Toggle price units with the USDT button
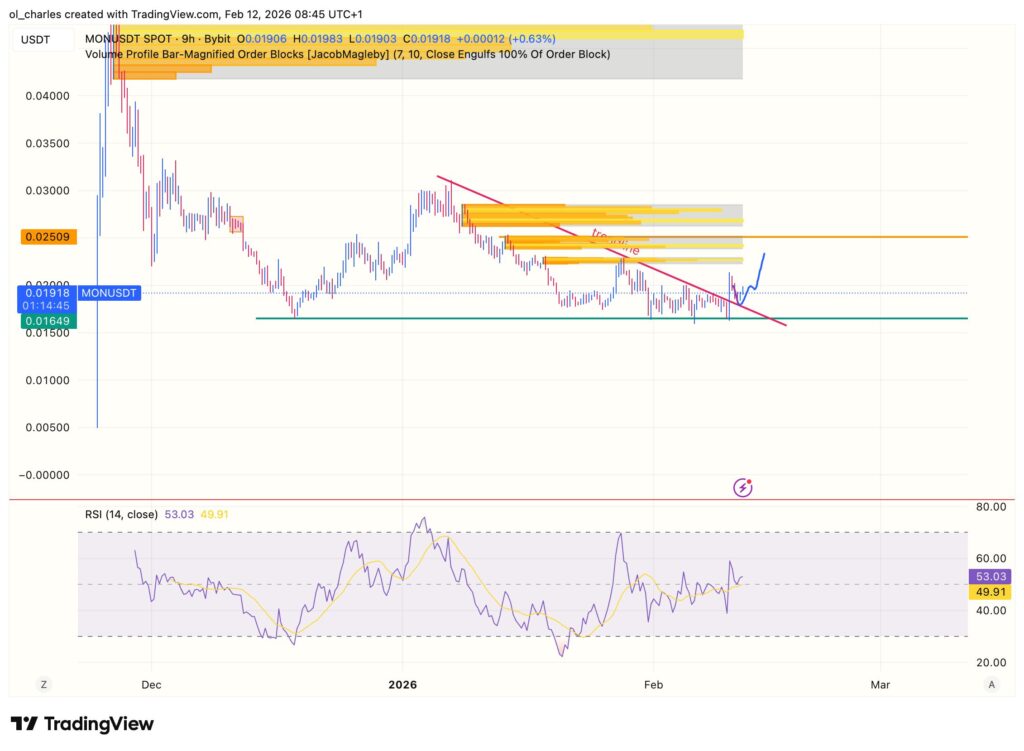The height and width of the screenshot is (751, 1024). (37, 41)
